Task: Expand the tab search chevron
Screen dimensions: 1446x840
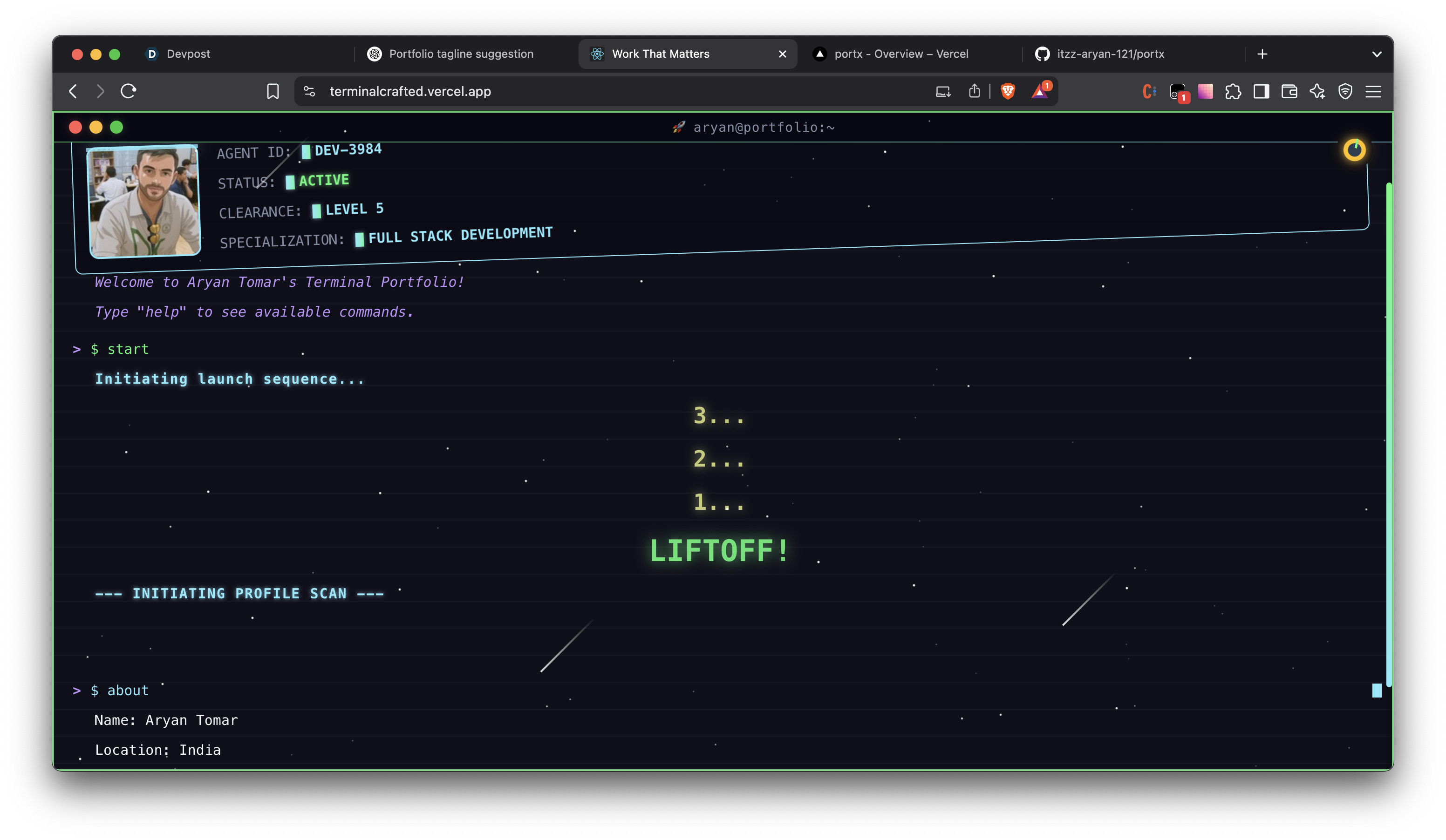Action: pos(1376,54)
